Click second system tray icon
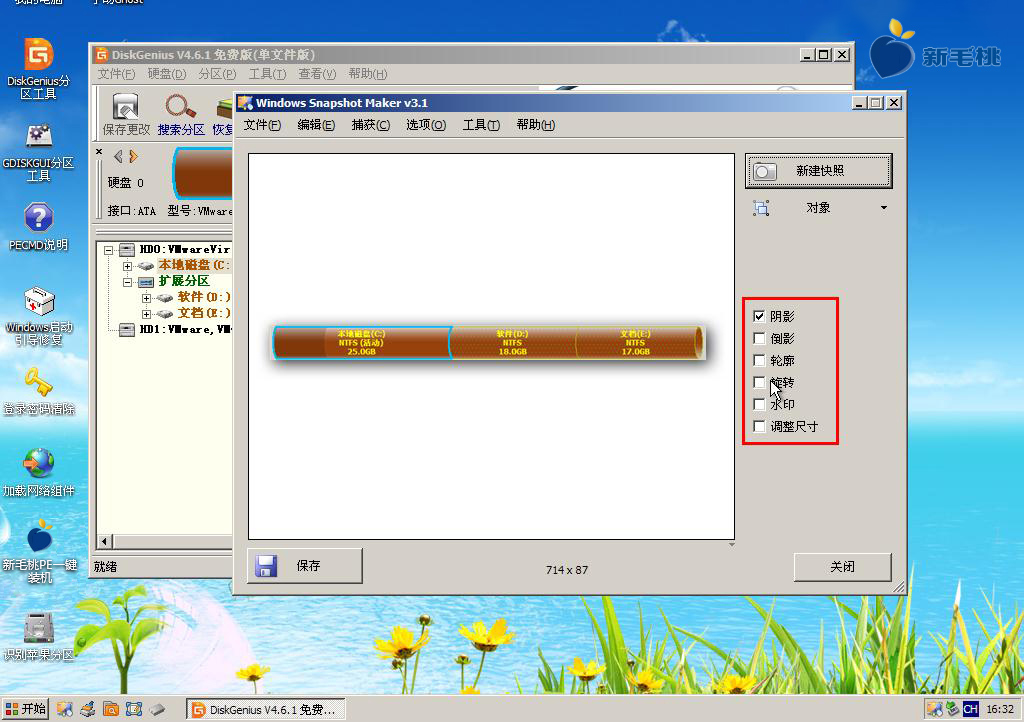This screenshot has width=1024, height=722. point(952,709)
